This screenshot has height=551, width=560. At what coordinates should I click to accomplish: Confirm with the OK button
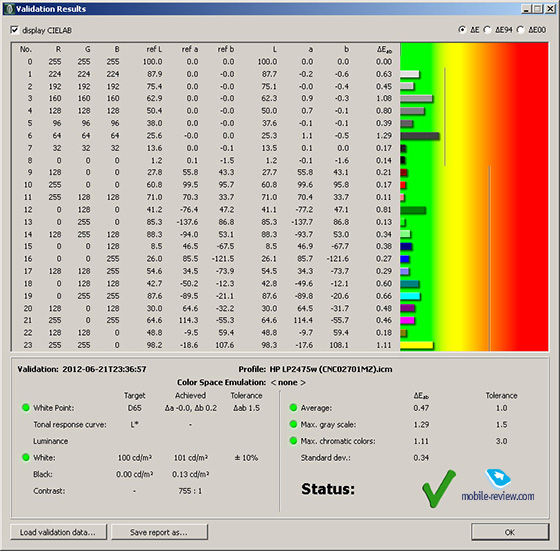510,532
